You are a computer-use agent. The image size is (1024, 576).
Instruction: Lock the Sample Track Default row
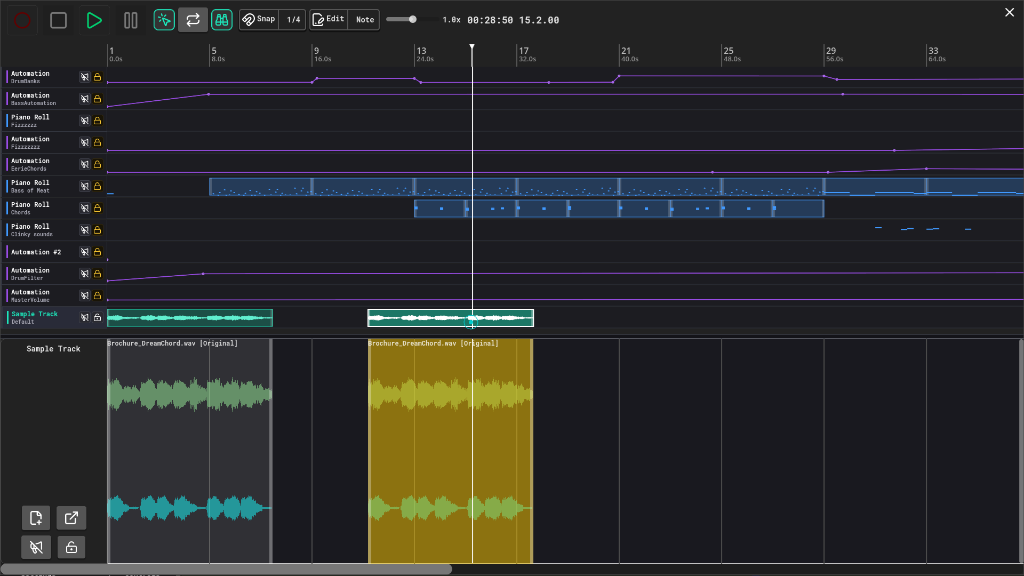97,317
